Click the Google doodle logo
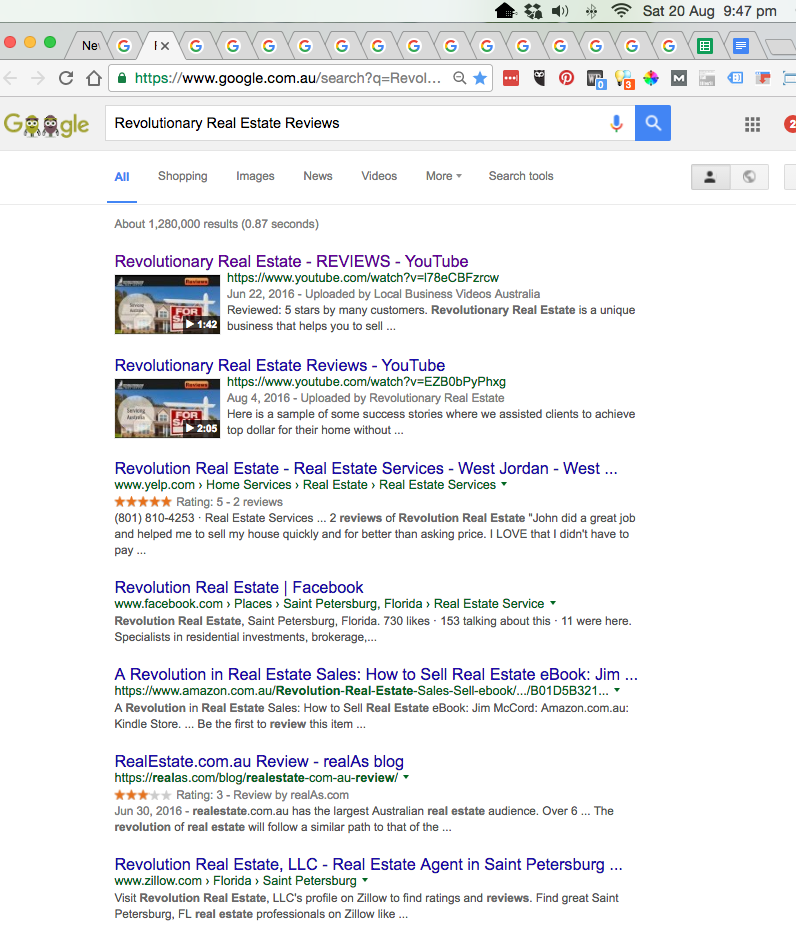Screen dimensions: 796x933 46,124
